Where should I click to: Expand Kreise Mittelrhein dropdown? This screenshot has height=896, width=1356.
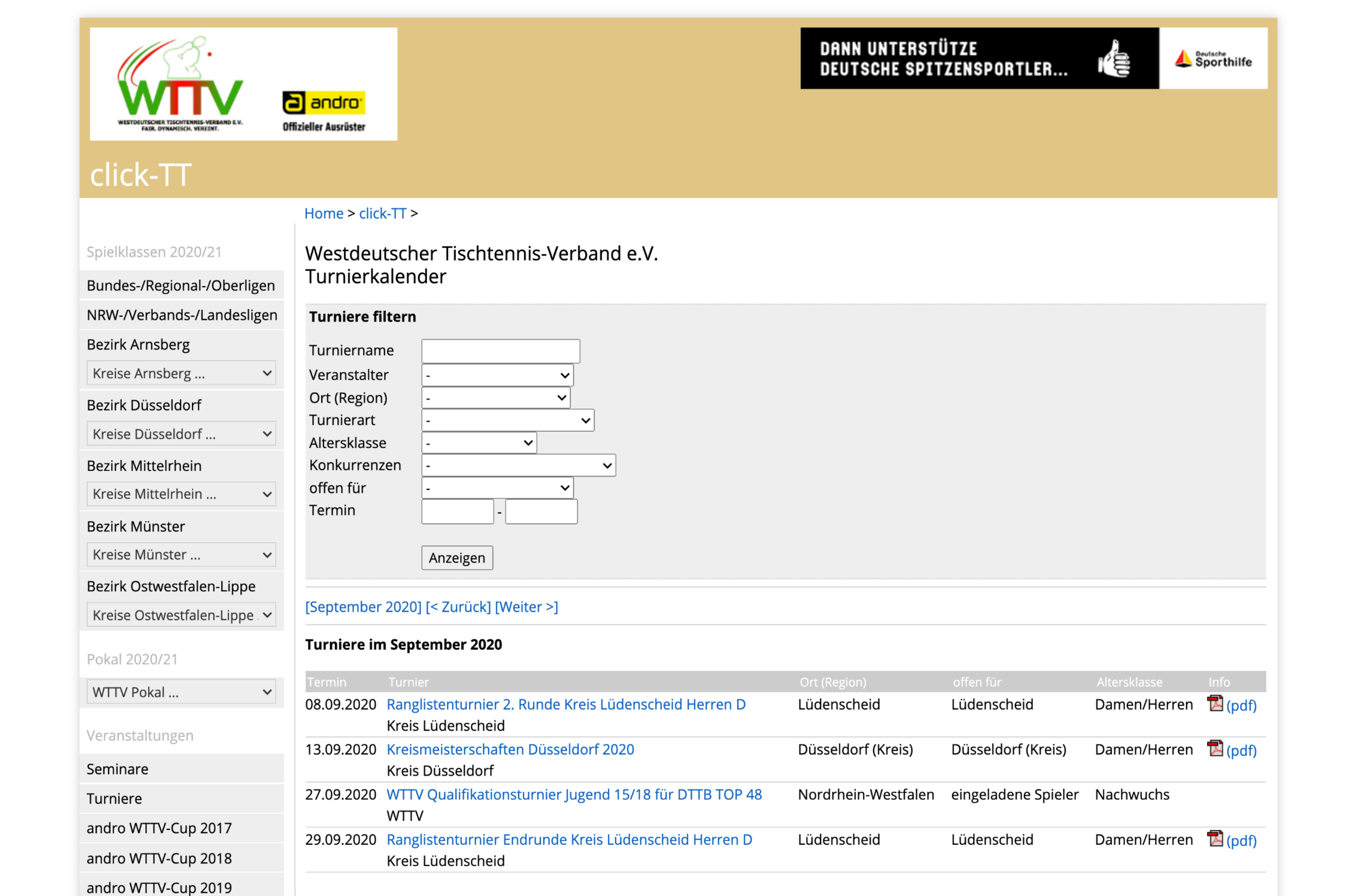(x=181, y=494)
